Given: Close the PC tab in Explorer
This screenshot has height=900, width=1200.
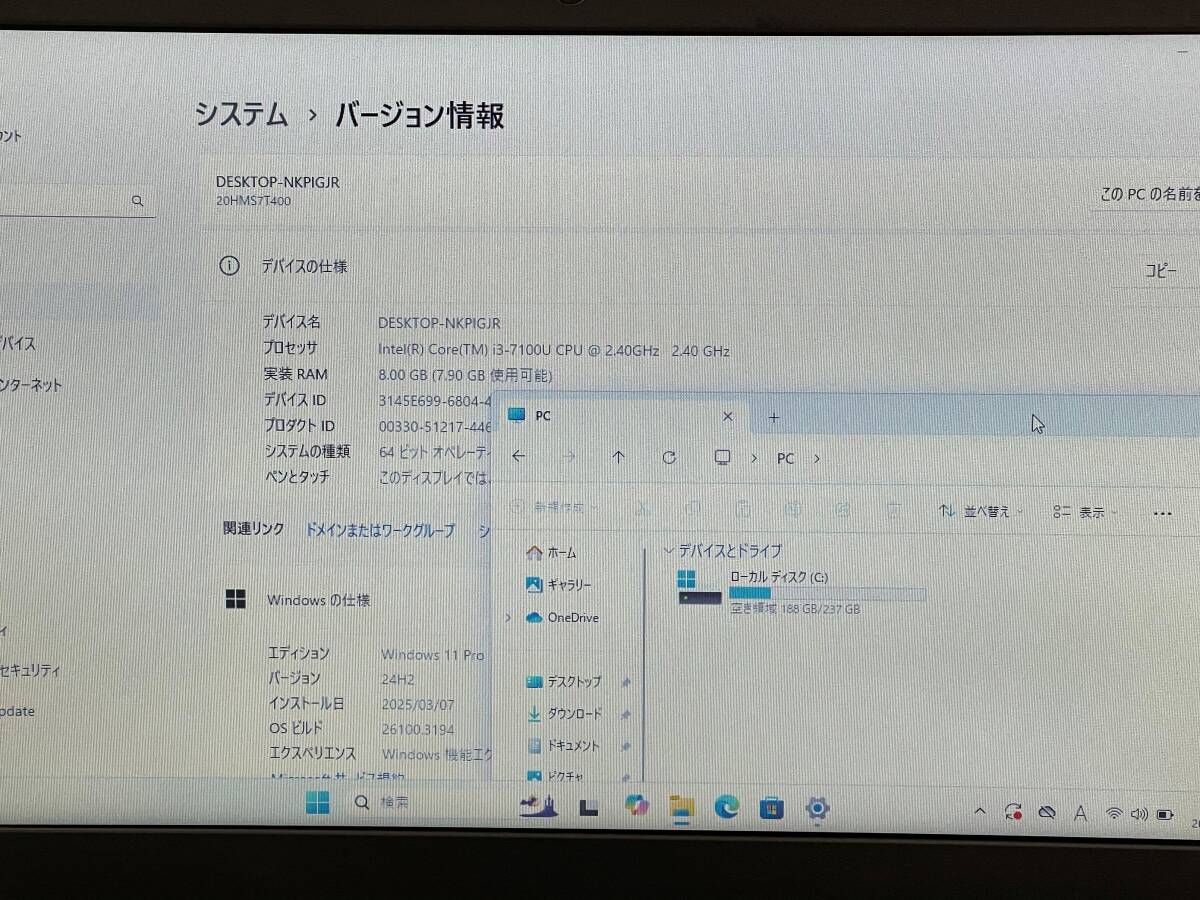Looking at the screenshot, I should [x=728, y=416].
